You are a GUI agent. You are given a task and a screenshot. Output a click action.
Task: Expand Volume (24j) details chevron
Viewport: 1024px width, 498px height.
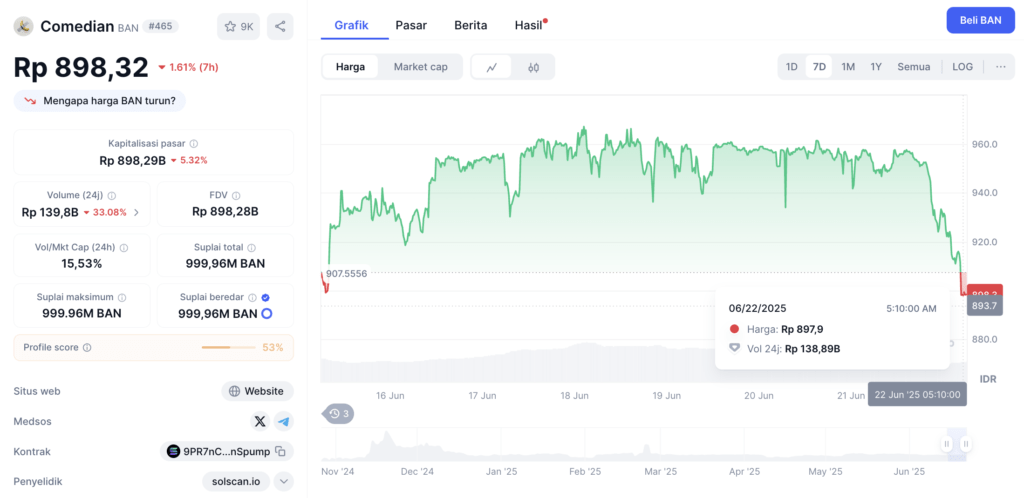pyautogui.click(x=136, y=212)
